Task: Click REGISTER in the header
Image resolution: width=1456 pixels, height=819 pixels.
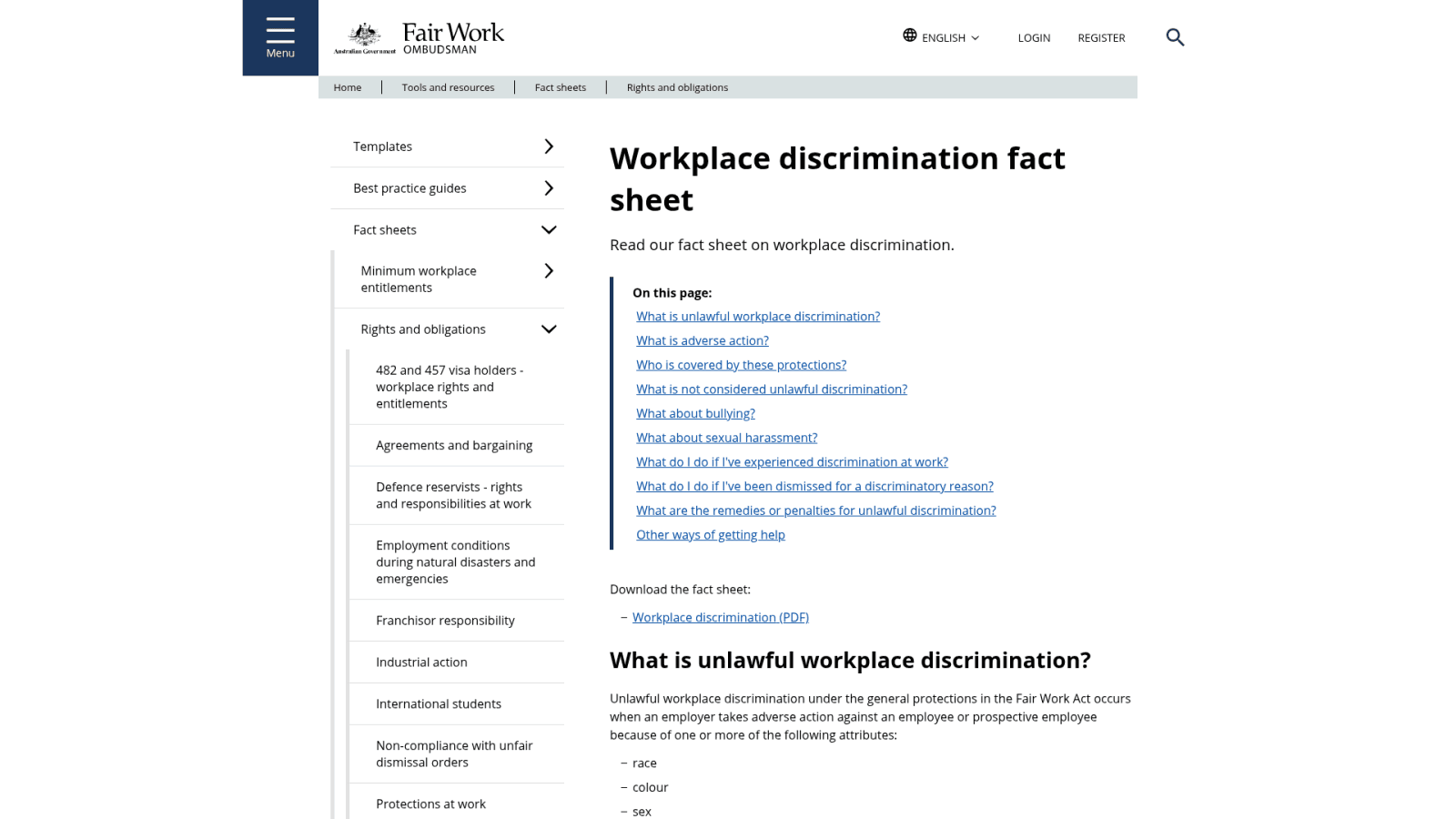Action: [x=1101, y=38]
